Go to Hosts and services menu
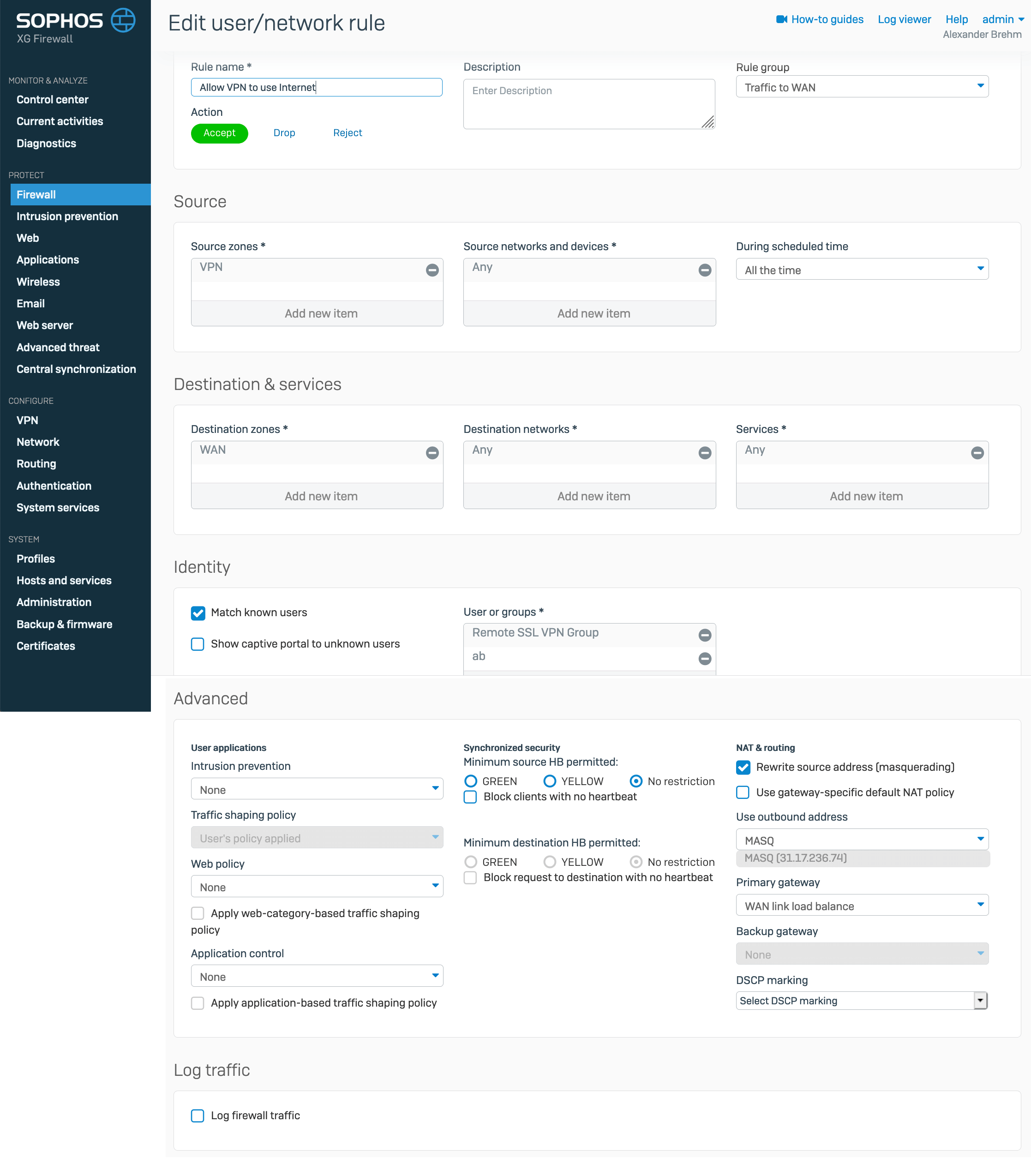 (x=64, y=581)
